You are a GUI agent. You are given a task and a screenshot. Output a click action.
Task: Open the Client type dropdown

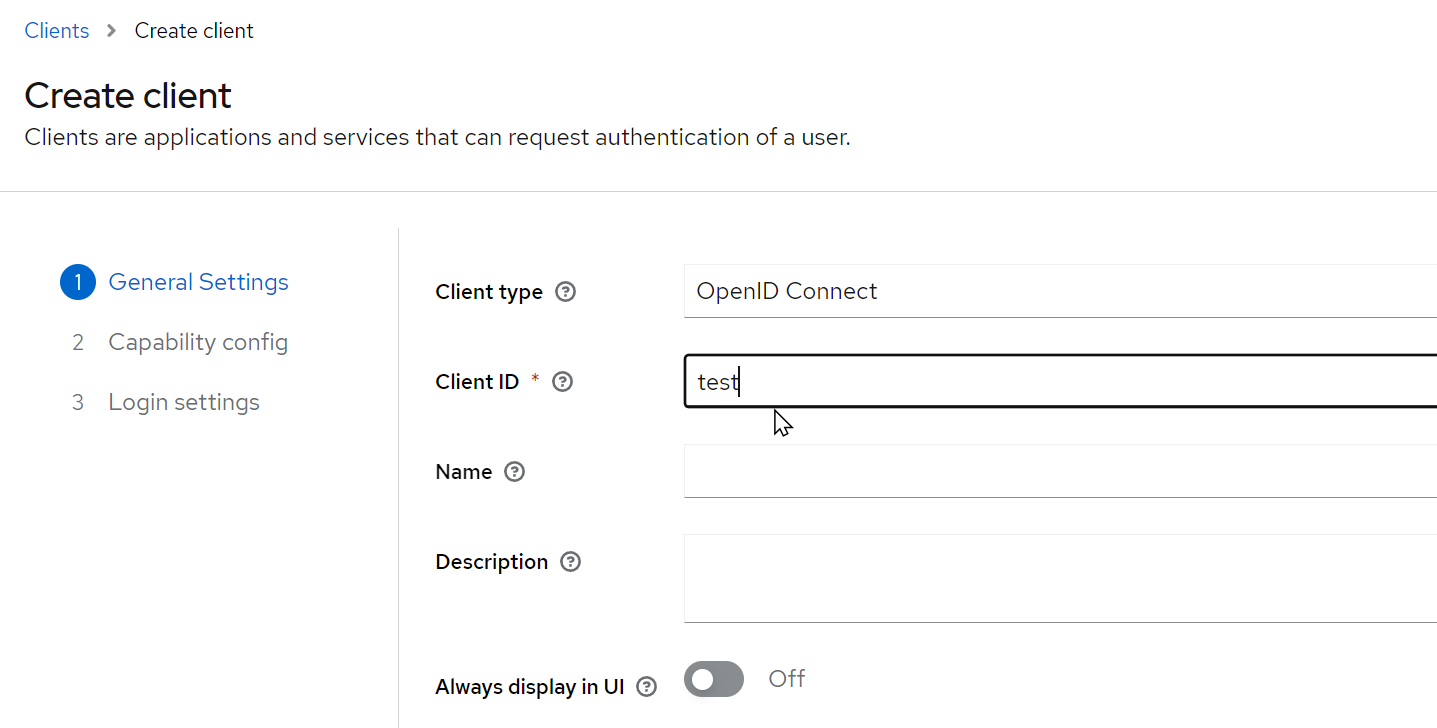1060,291
